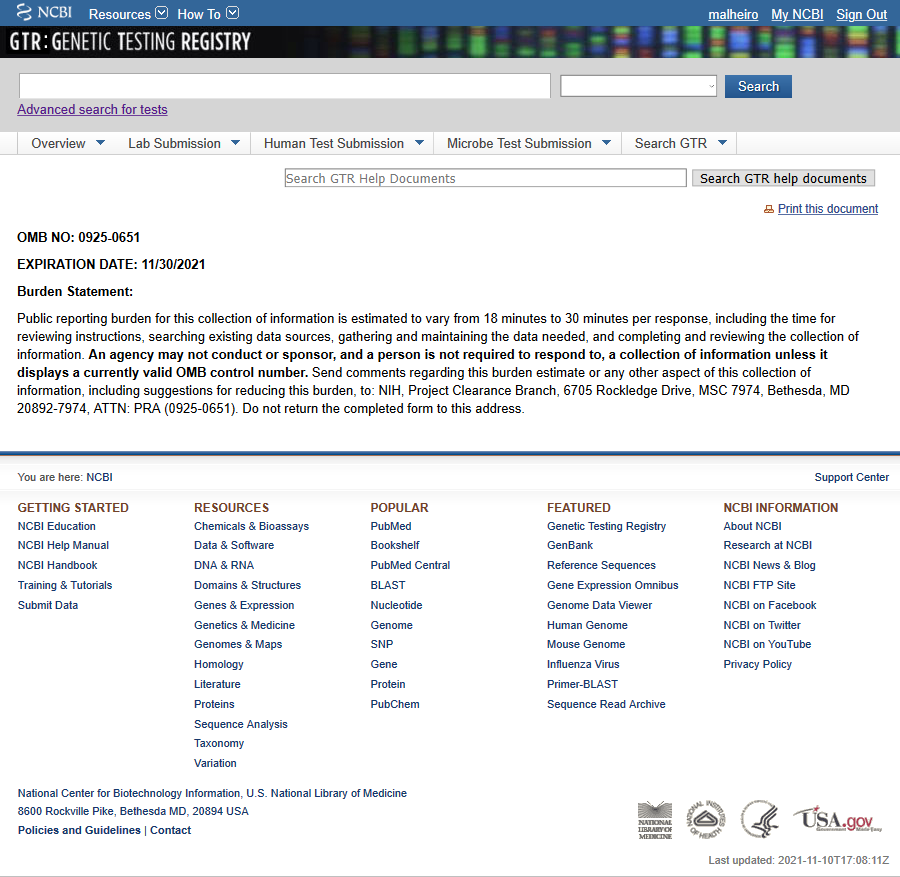Open the GenBank link

(x=570, y=545)
